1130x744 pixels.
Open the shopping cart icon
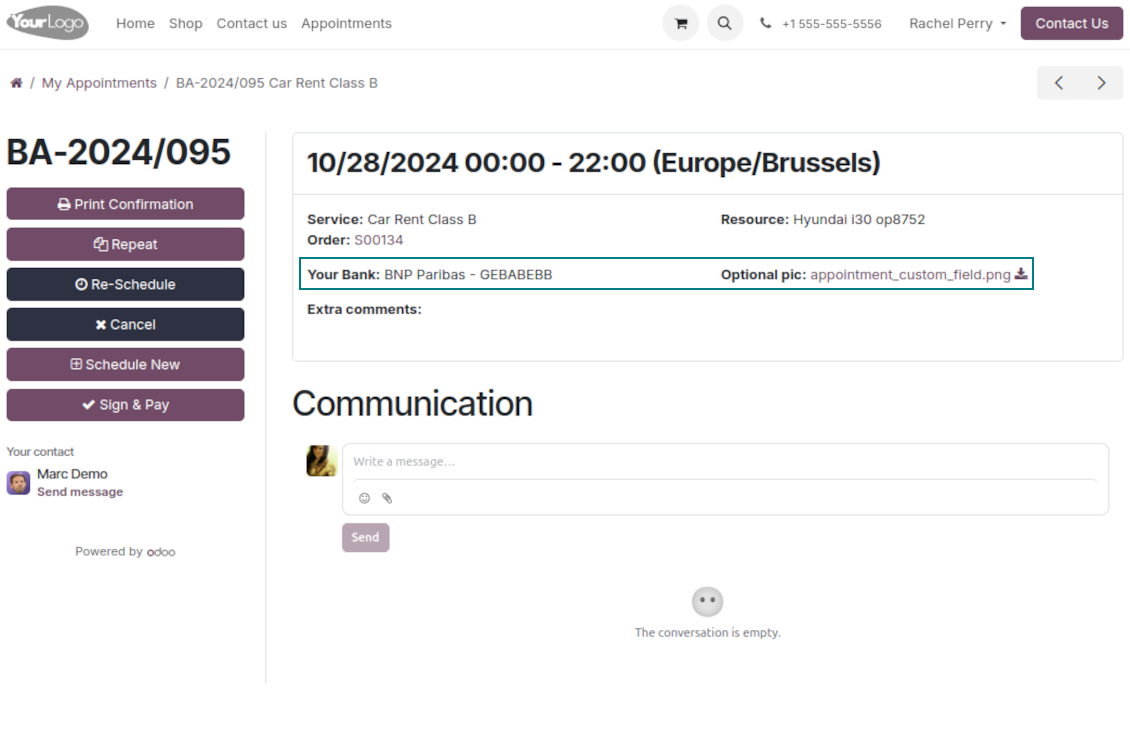[x=680, y=24]
